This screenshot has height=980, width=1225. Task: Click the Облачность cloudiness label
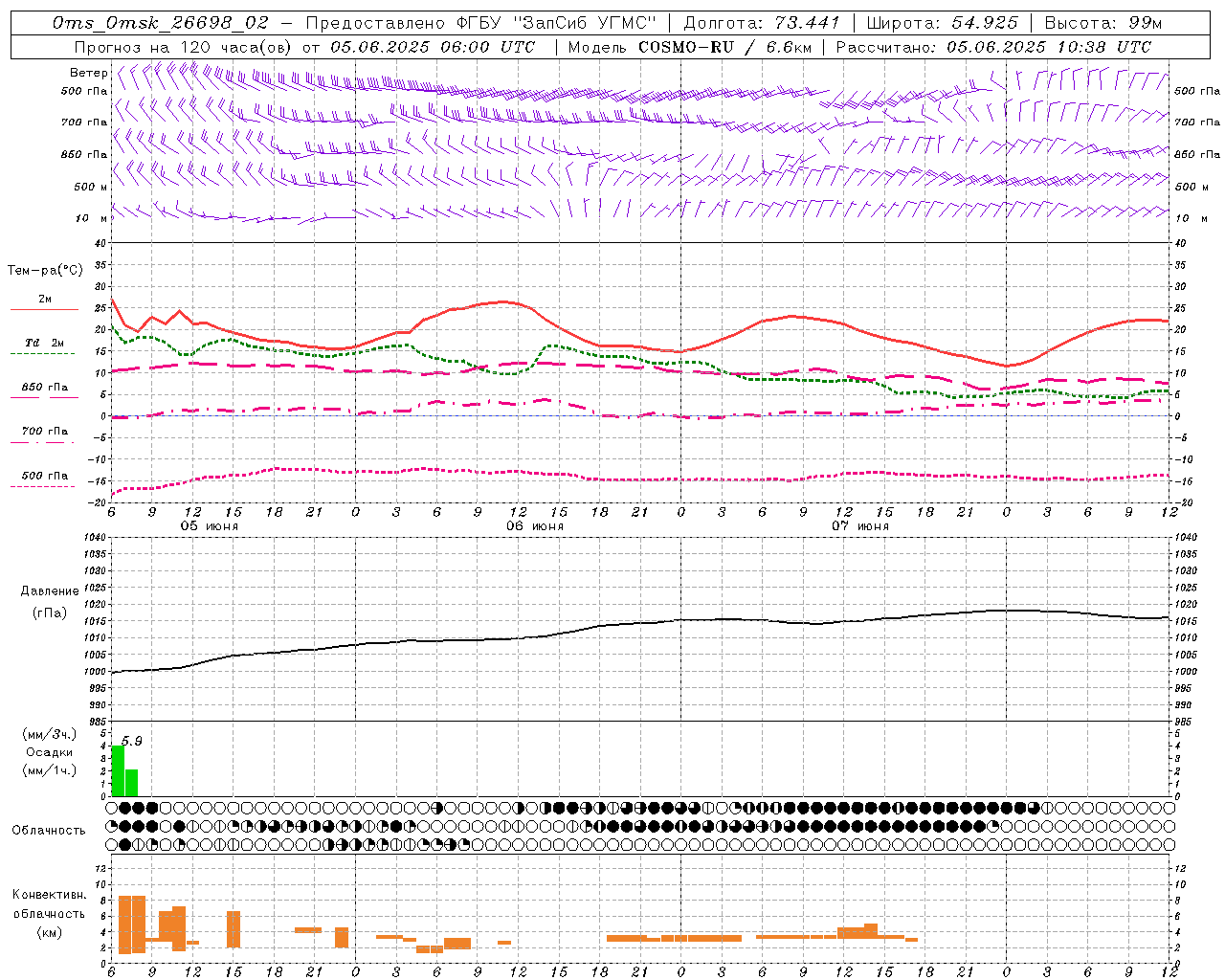coord(49,830)
